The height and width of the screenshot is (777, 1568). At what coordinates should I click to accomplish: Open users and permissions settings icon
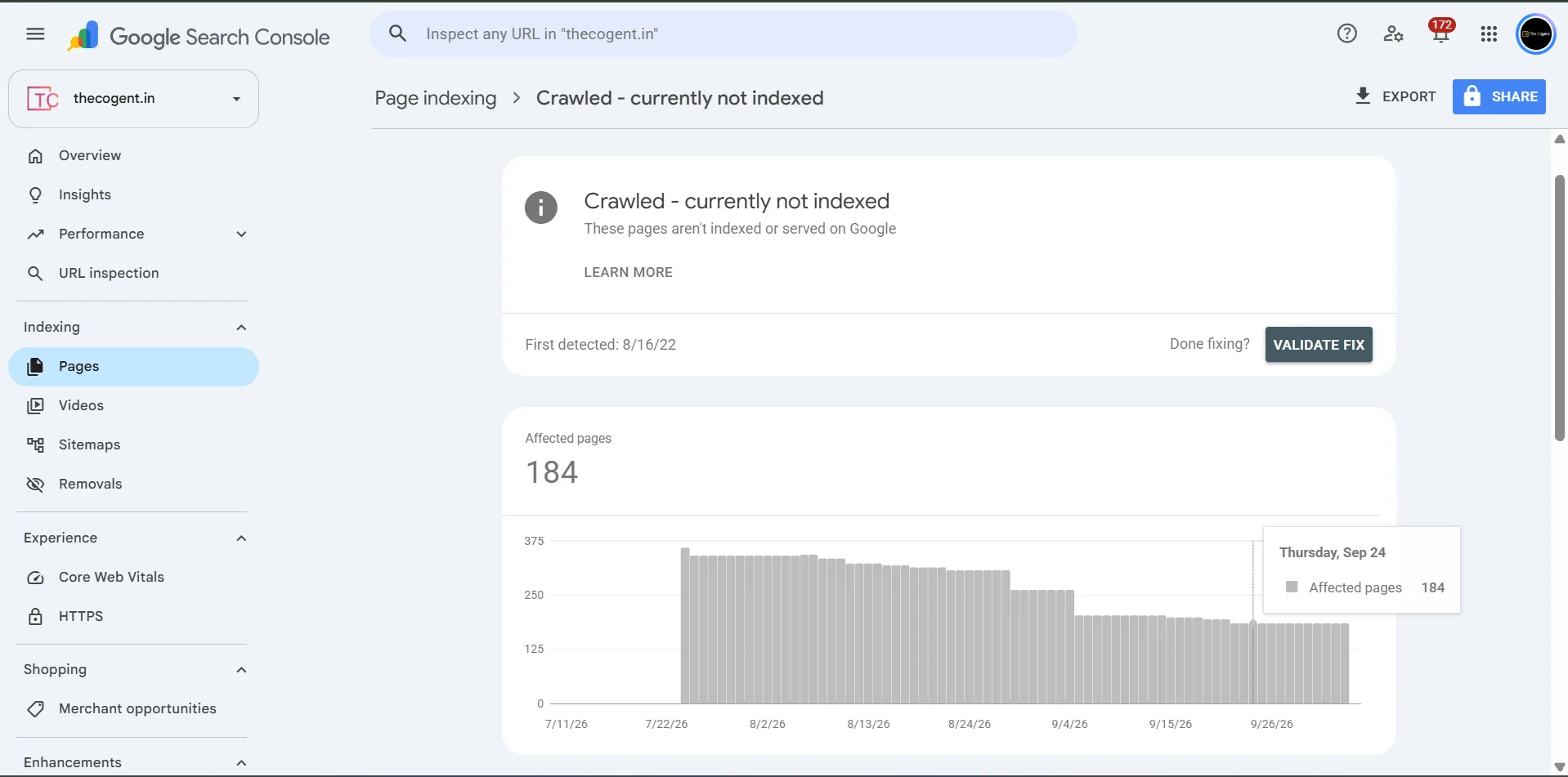point(1393,33)
